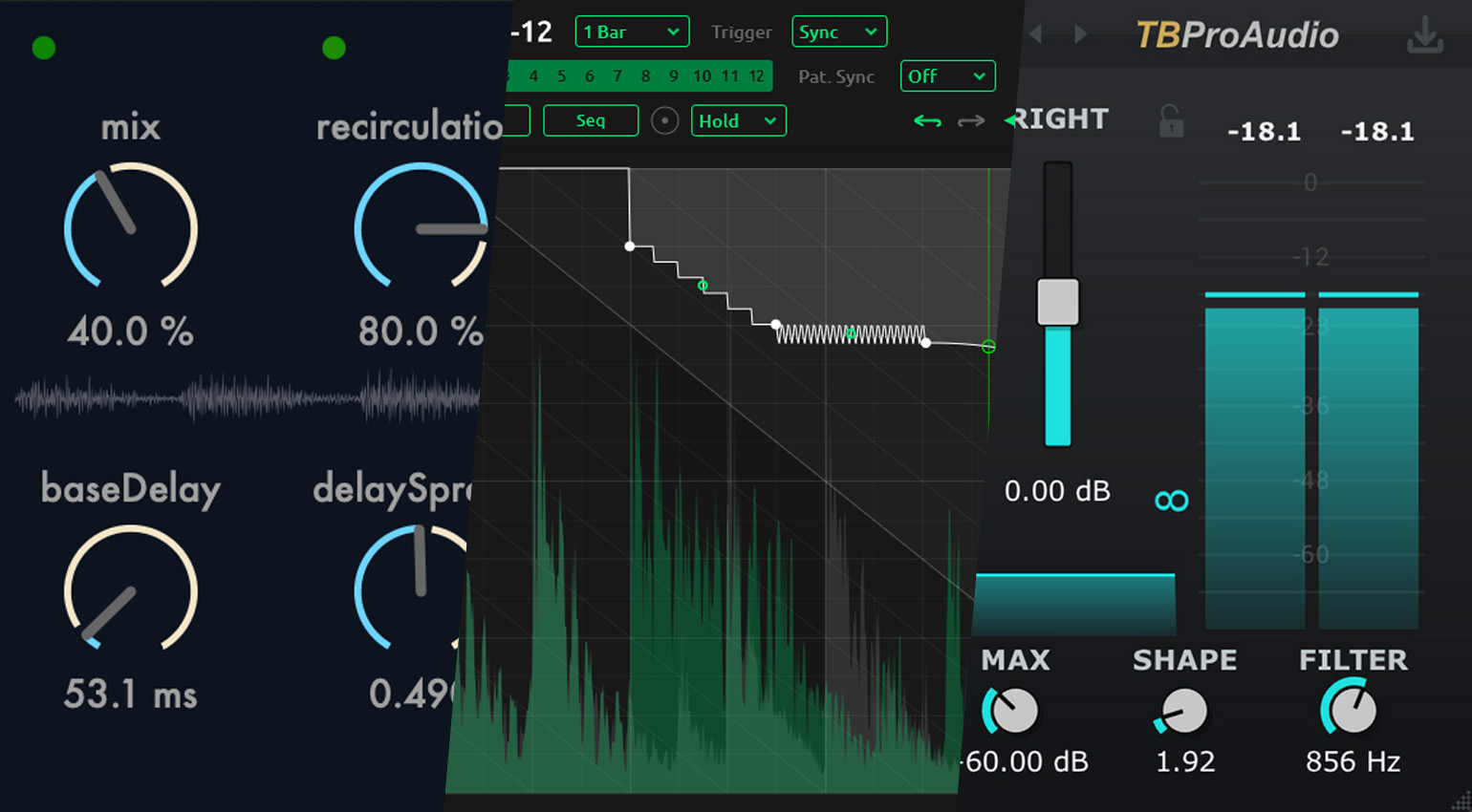Click the next-preset arrow right of the back arrow
1472x812 pixels.
click(x=1079, y=32)
